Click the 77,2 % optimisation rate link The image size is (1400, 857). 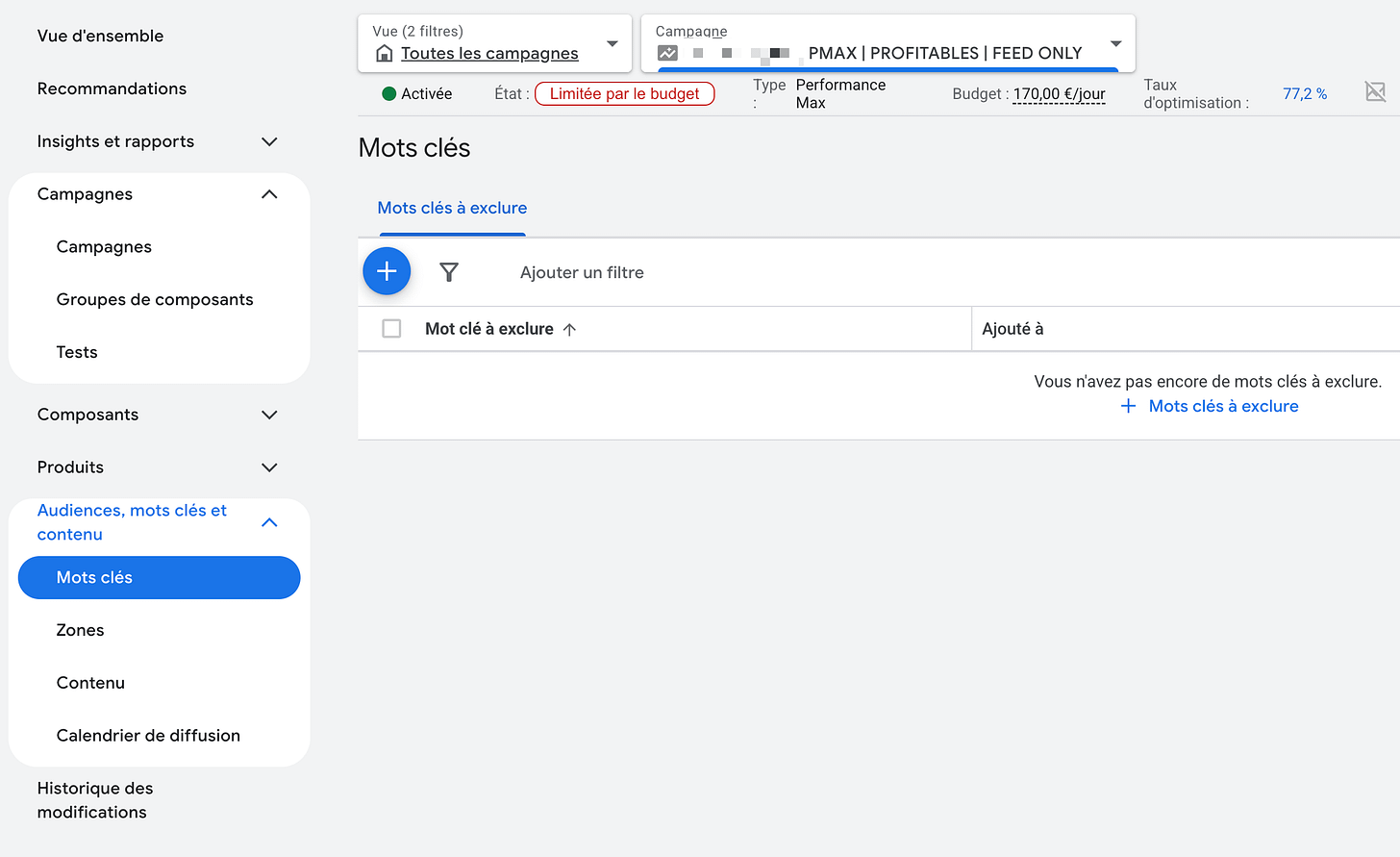(1305, 93)
